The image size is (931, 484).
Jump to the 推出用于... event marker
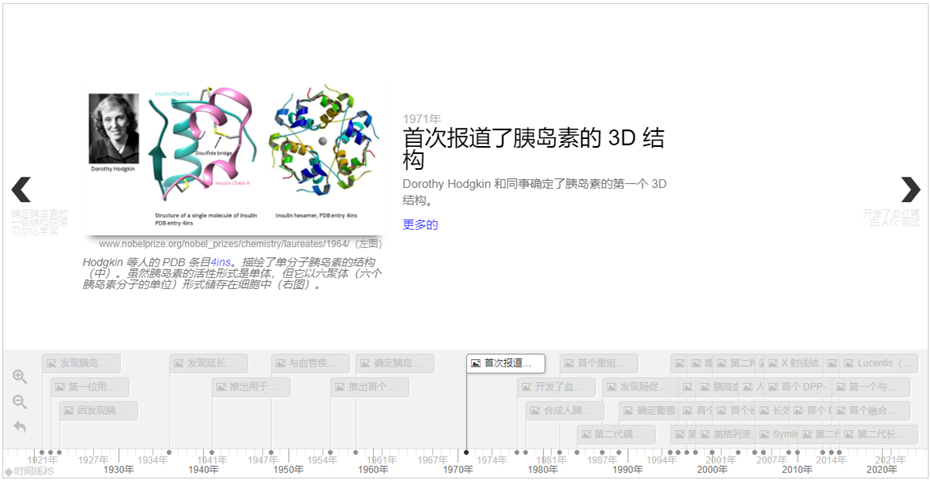pos(252,387)
